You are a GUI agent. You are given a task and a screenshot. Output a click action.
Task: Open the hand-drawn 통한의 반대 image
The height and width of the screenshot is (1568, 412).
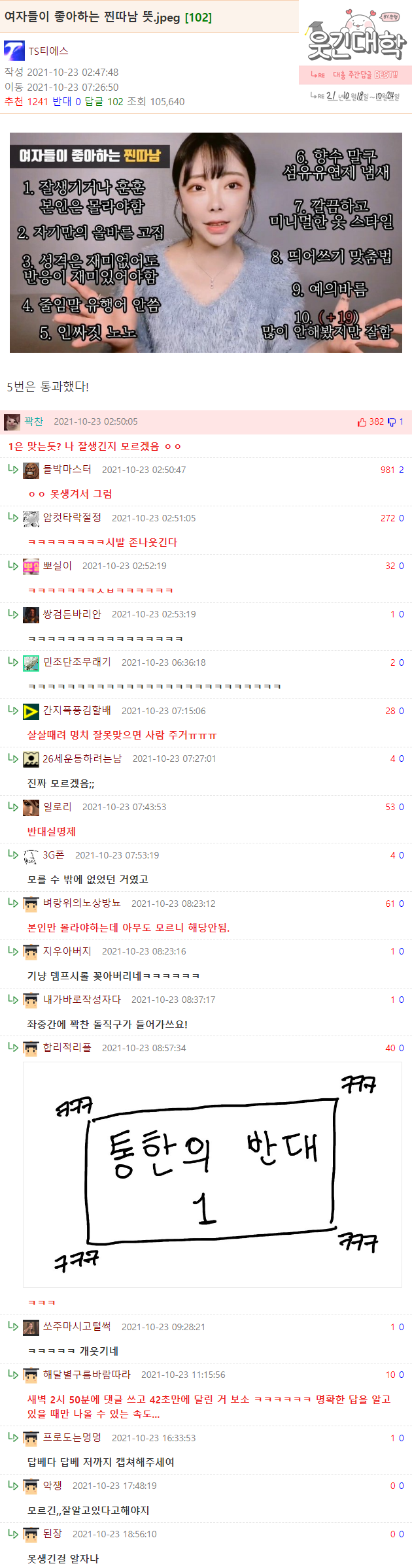(214, 1174)
